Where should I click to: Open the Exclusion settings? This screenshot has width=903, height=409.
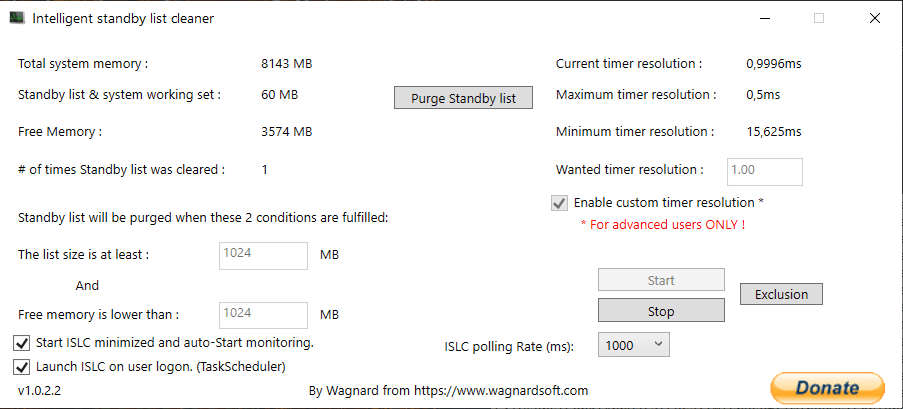[x=781, y=294]
